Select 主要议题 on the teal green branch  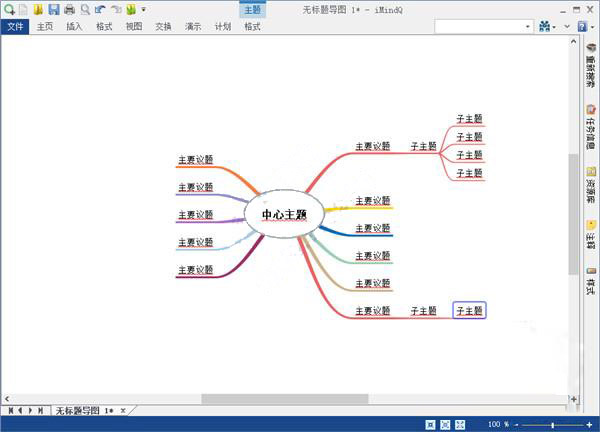(373, 256)
